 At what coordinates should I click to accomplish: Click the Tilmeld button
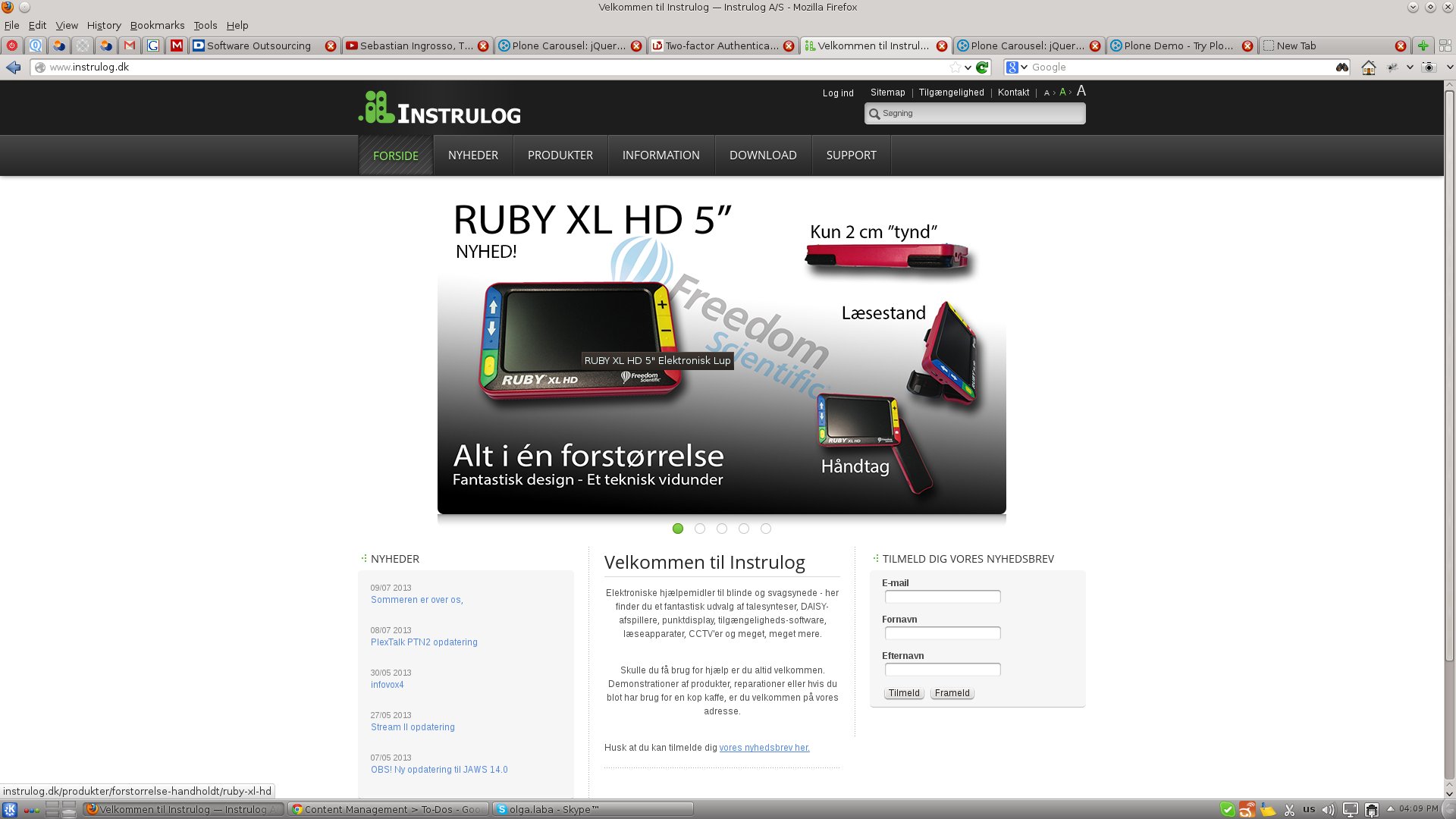coord(904,693)
